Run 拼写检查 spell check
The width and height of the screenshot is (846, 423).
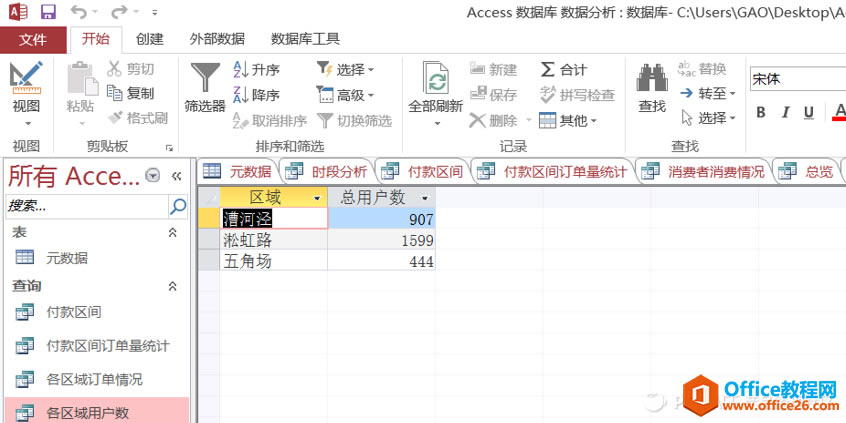[x=577, y=95]
